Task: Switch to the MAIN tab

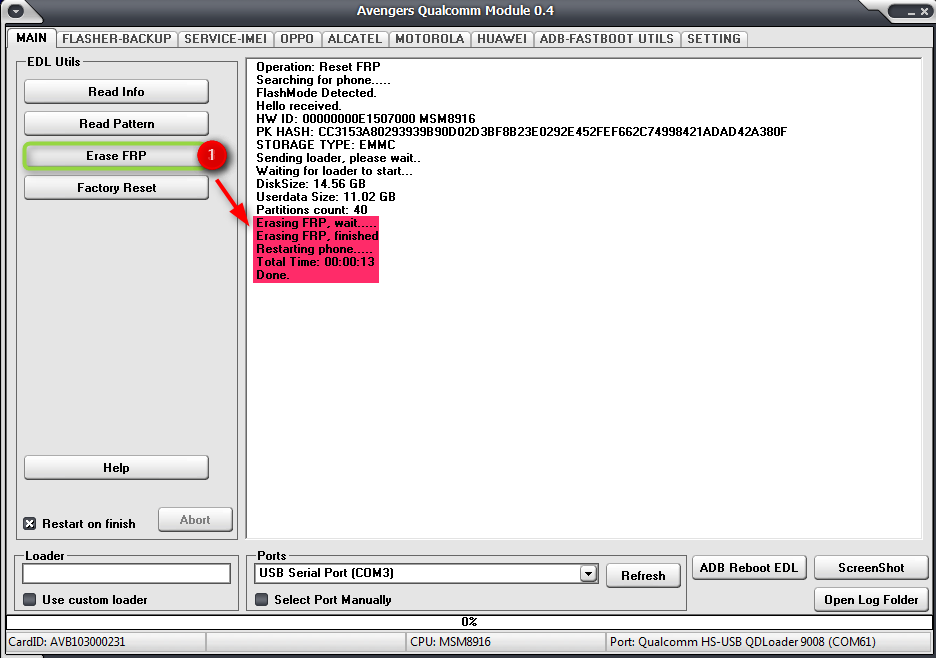Action: pyautogui.click(x=32, y=38)
